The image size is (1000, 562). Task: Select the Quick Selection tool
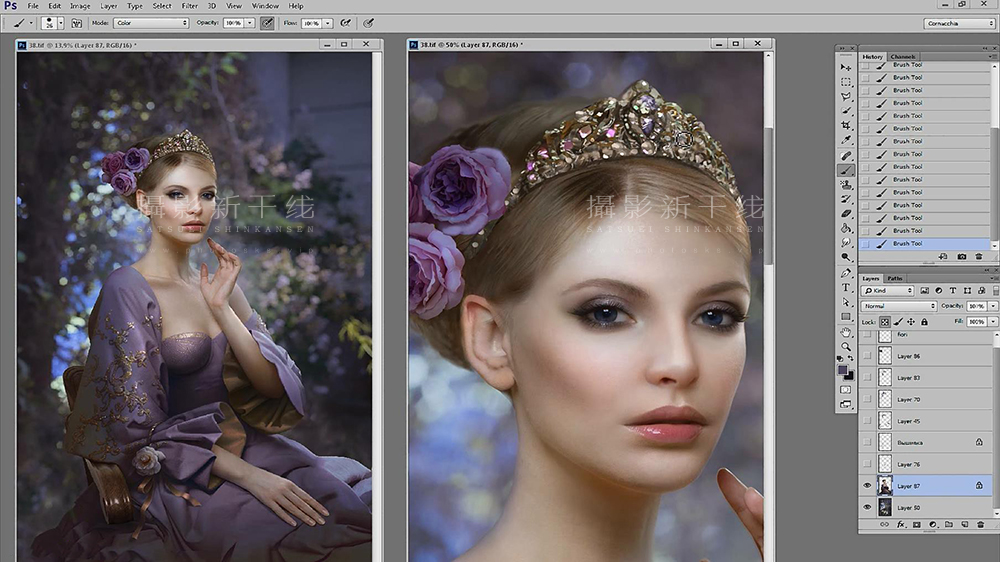pos(846,111)
